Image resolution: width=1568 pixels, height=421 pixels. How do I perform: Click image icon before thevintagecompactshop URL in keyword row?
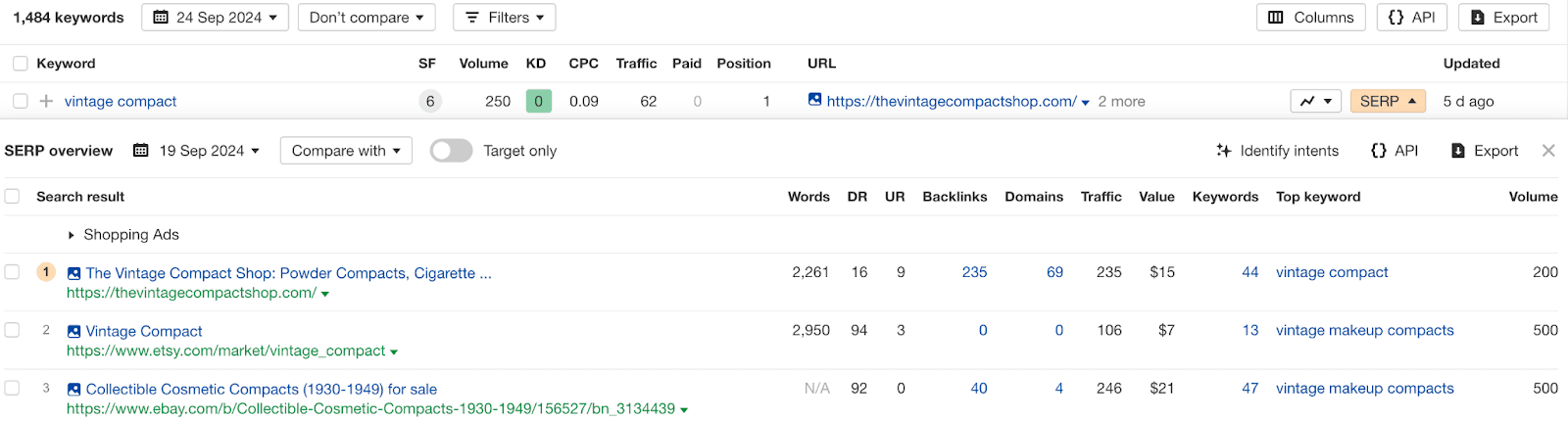pos(814,100)
